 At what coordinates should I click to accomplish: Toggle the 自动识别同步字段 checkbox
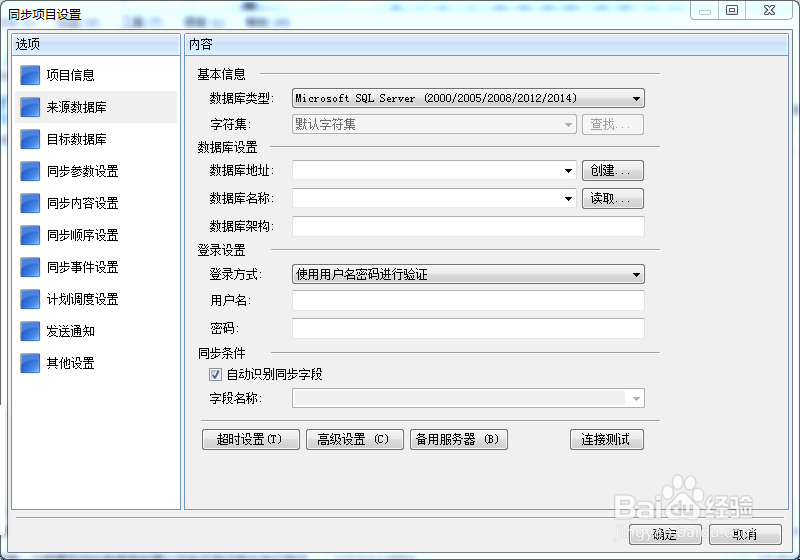click(x=215, y=375)
